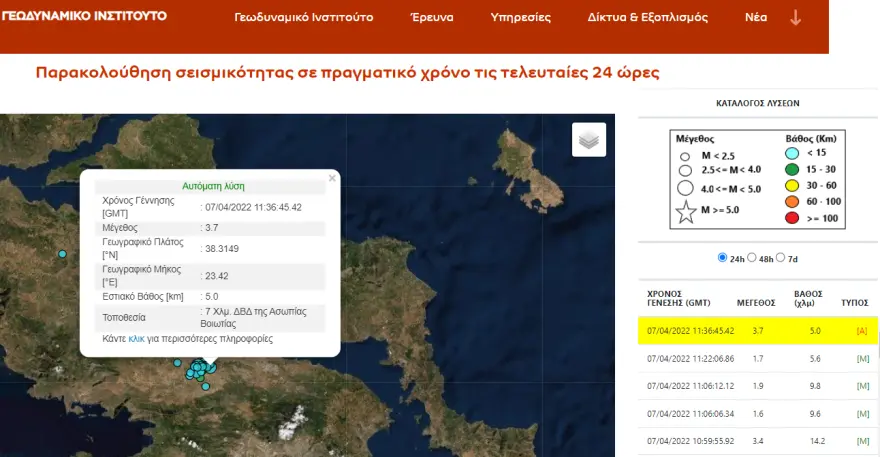The image size is (880, 457).
Task: Click the isolated earthquake marker on left of map
Action: pyautogui.click(x=62, y=254)
